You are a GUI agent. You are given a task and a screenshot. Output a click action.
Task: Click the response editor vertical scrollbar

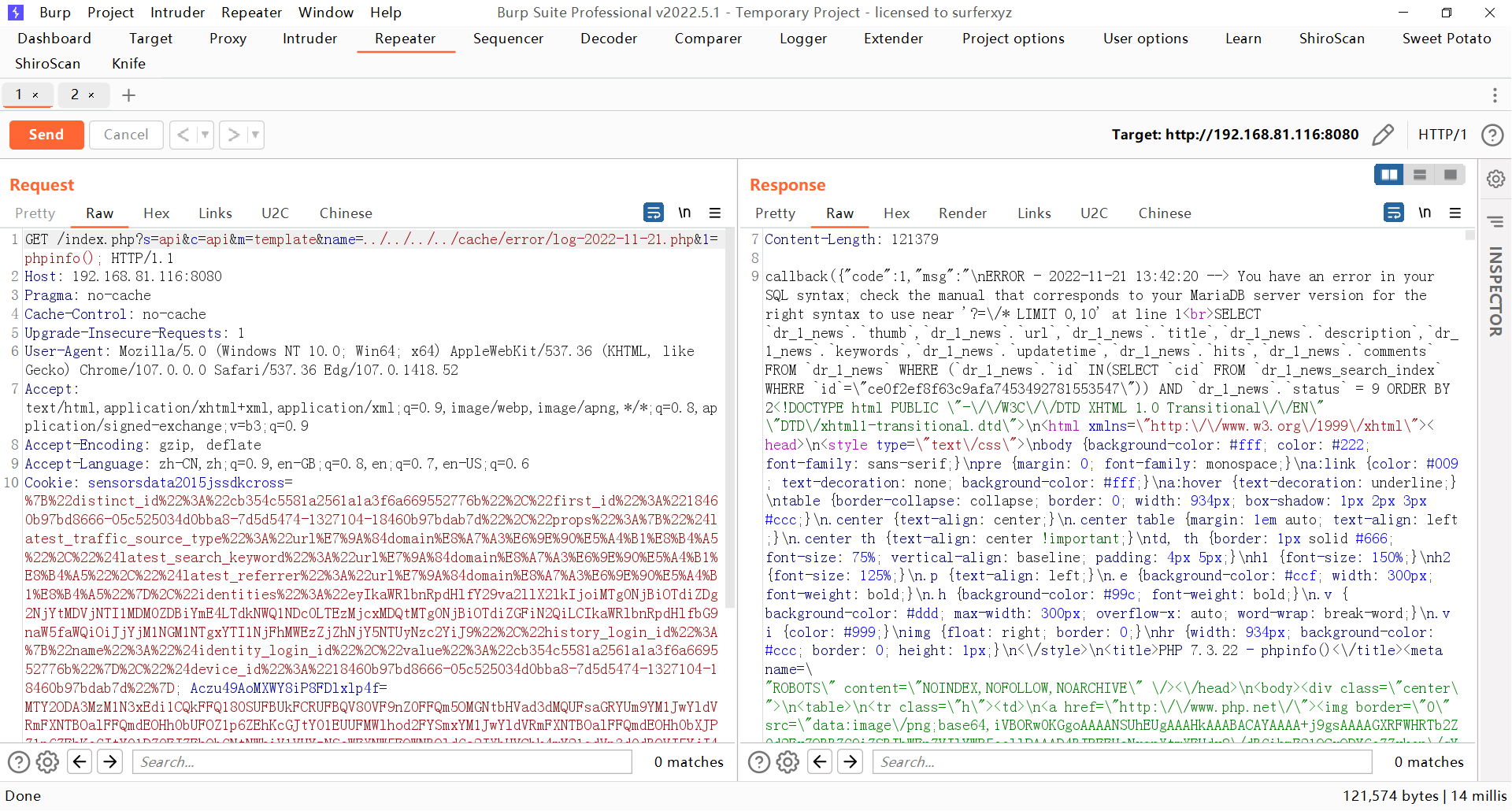click(x=1469, y=235)
